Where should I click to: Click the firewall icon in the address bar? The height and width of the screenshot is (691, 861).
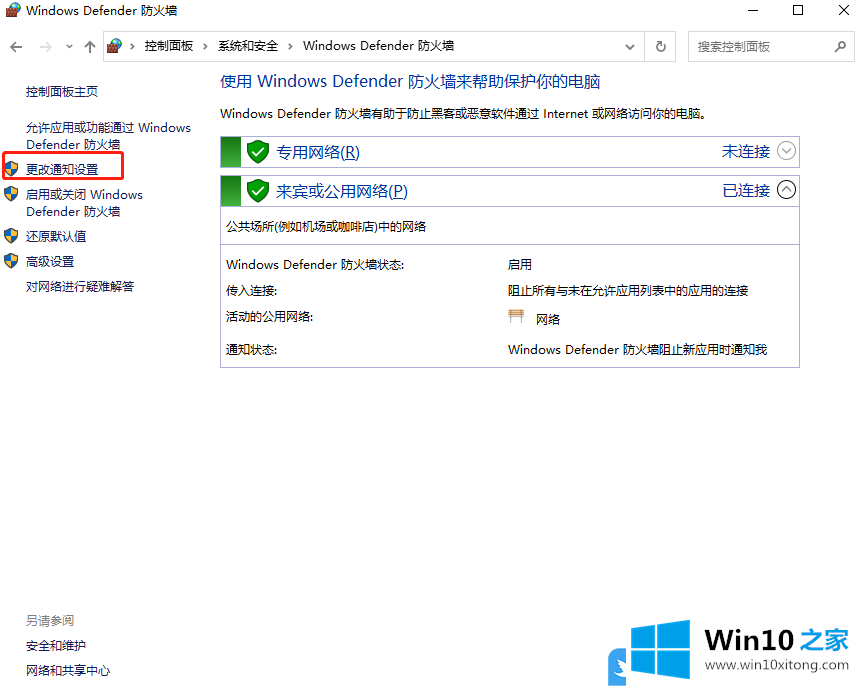tap(114, 46)
